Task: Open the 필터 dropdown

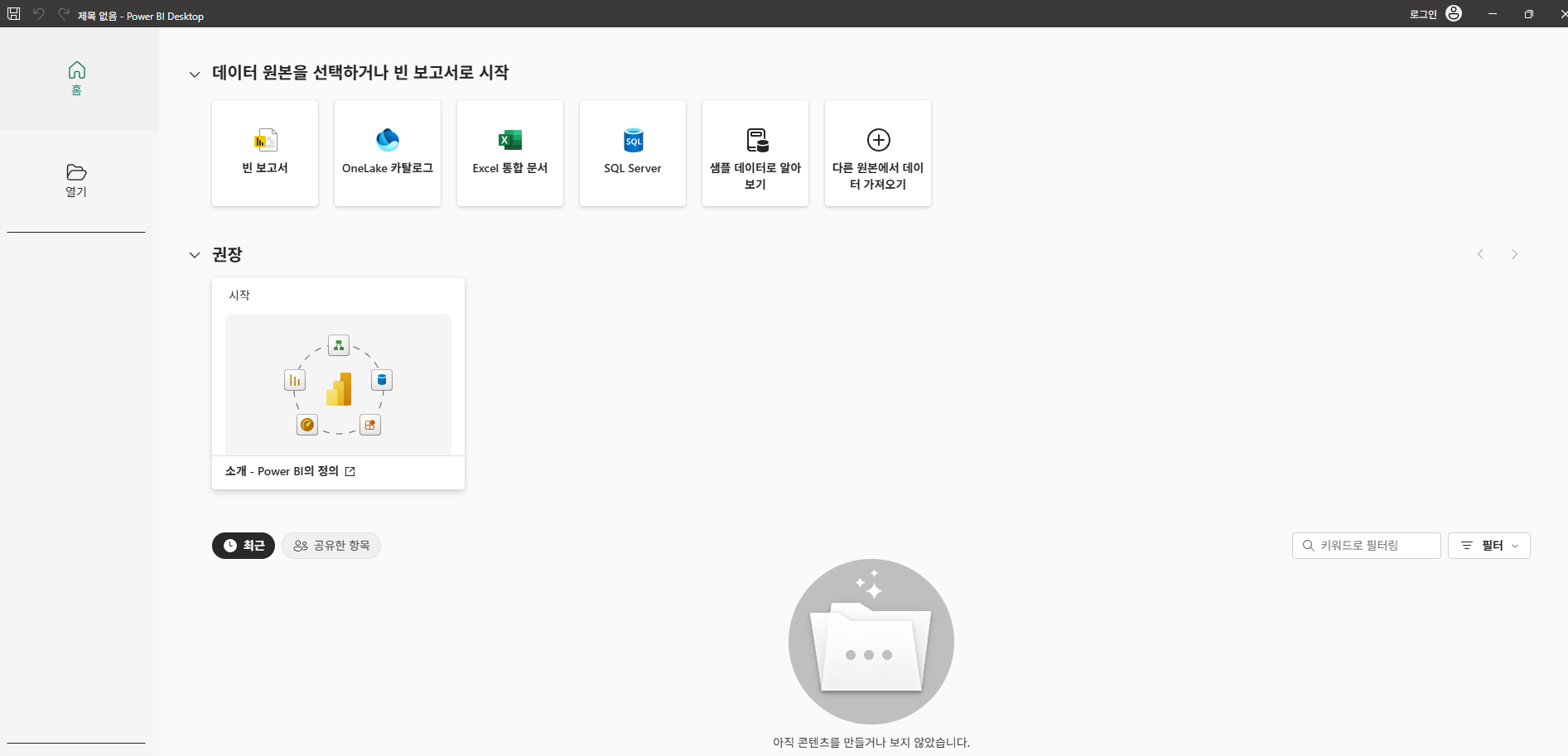Action: click(x=1489, y=546)
